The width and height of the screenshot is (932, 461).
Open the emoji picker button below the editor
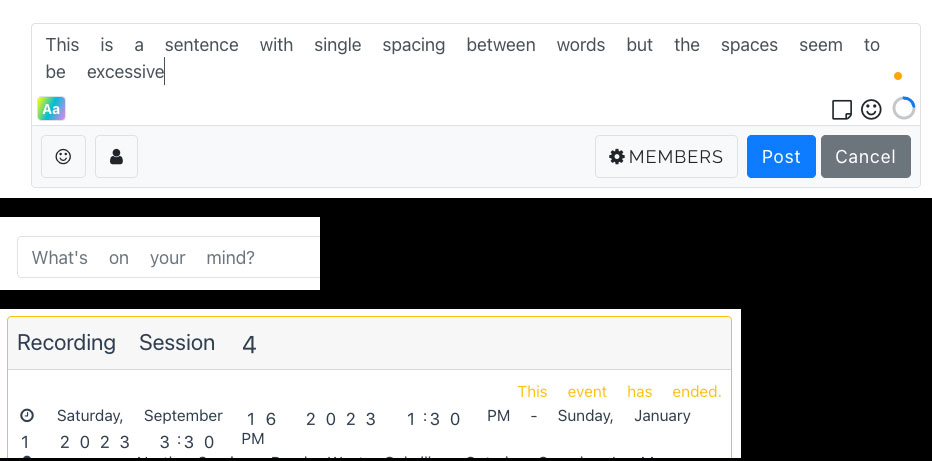coord(63,156)
